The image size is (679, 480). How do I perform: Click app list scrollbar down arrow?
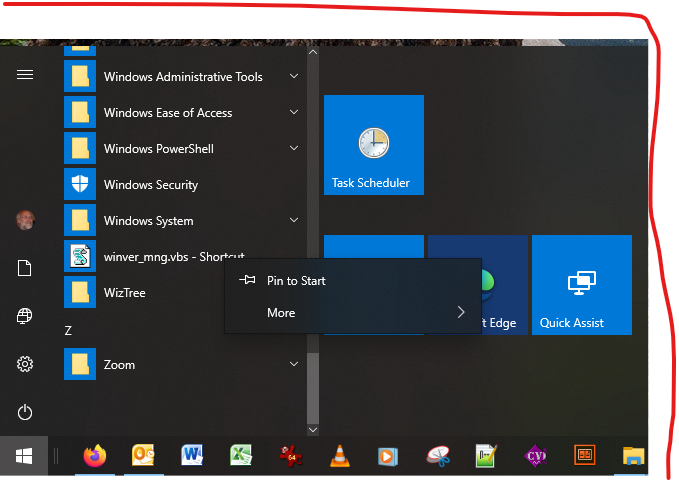point(313,430)
